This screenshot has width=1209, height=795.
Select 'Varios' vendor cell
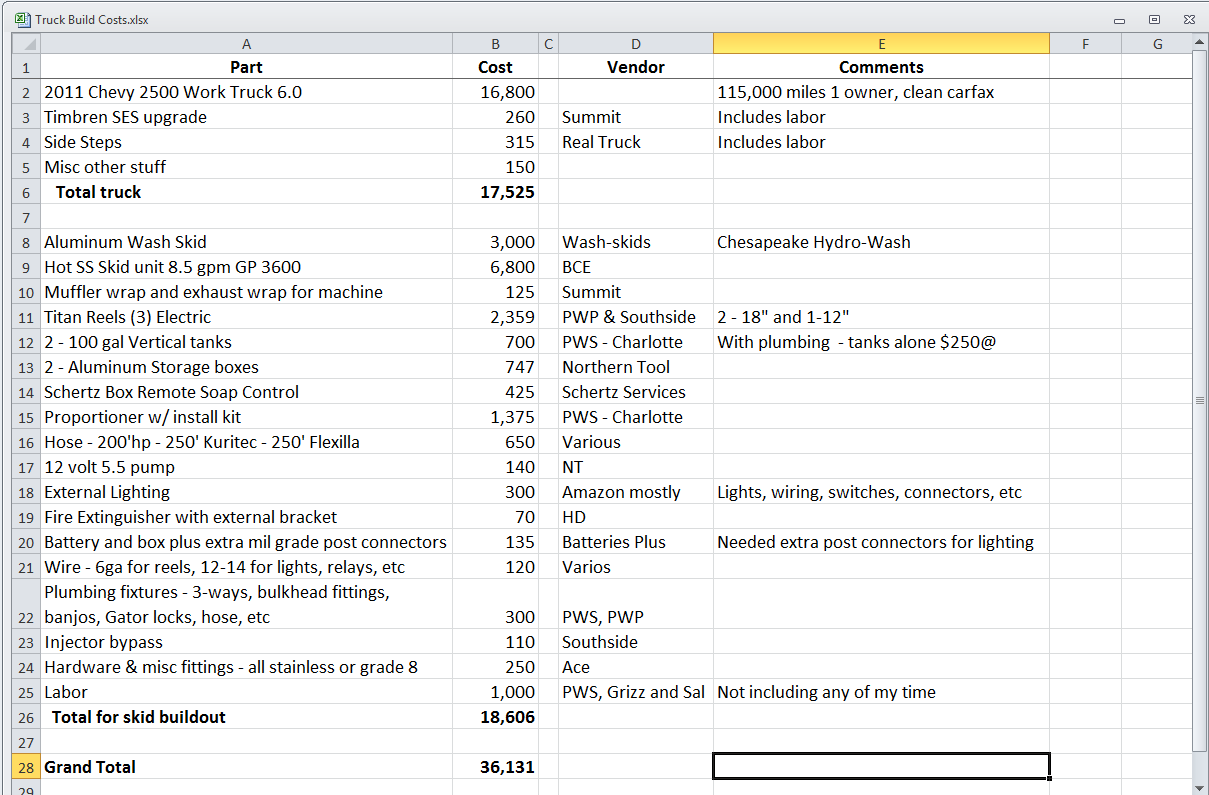(x=636, y=567)
